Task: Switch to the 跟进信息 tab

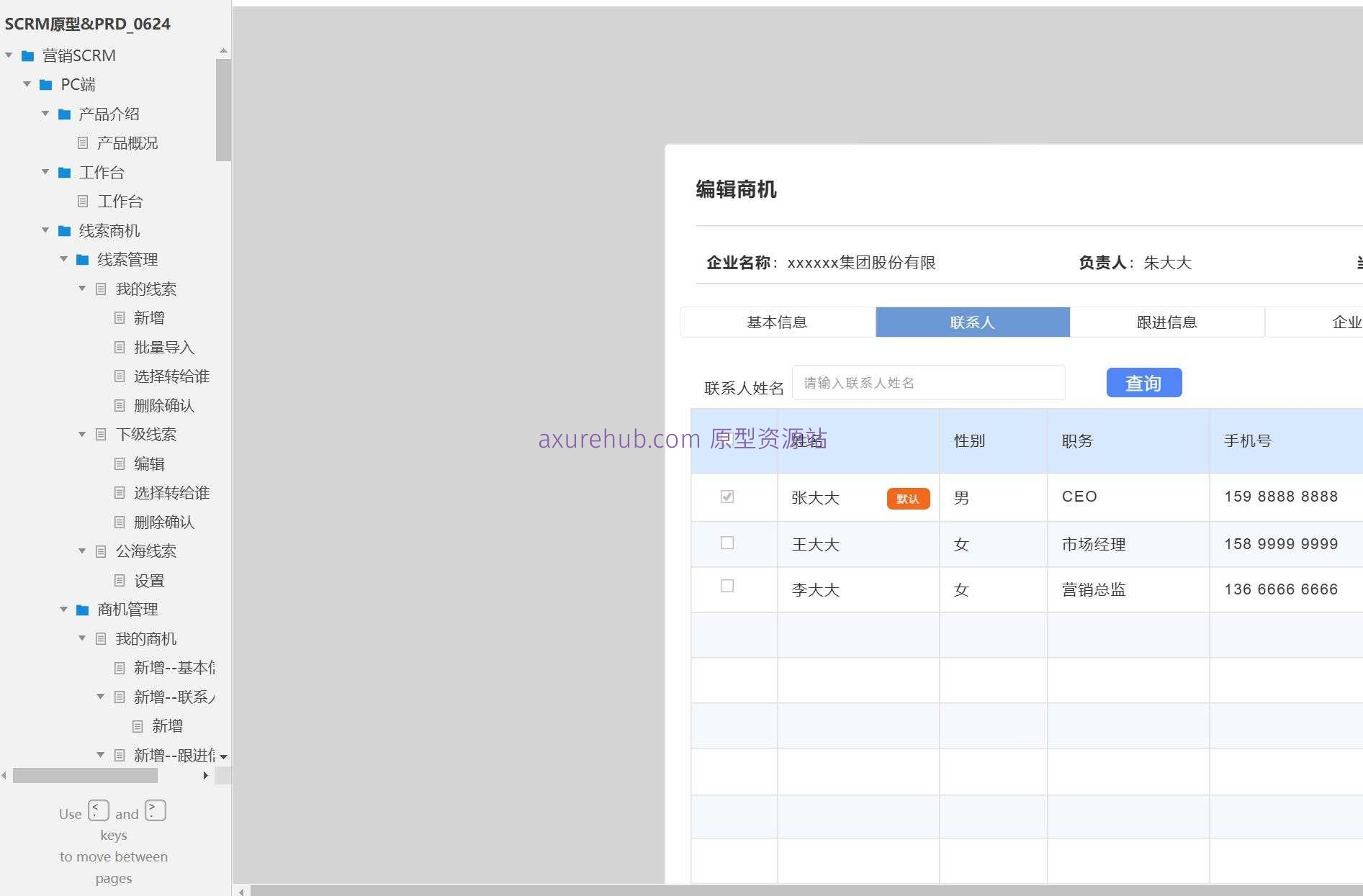Action: [1167, 322]
